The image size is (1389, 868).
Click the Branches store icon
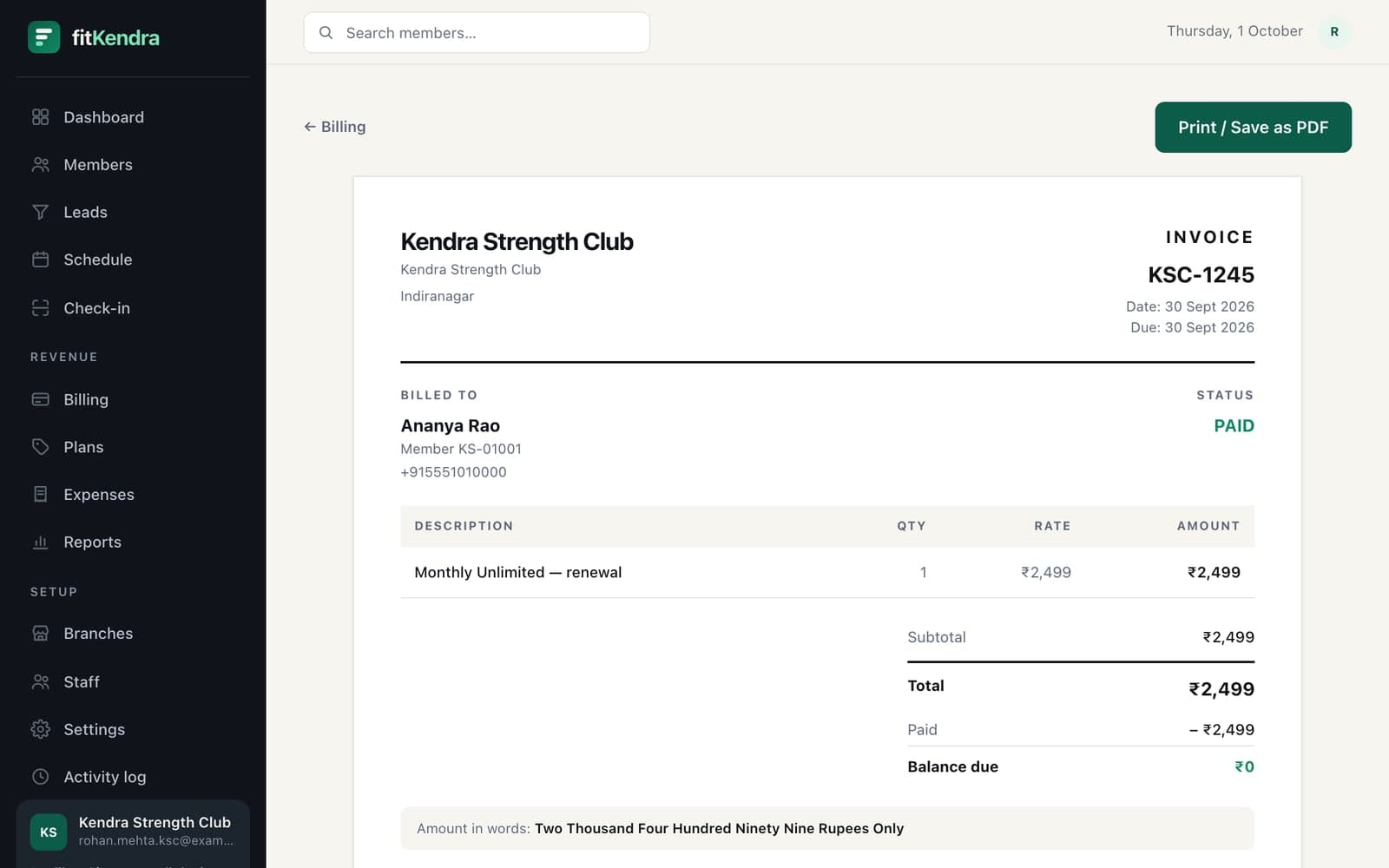tap(40, 634)
